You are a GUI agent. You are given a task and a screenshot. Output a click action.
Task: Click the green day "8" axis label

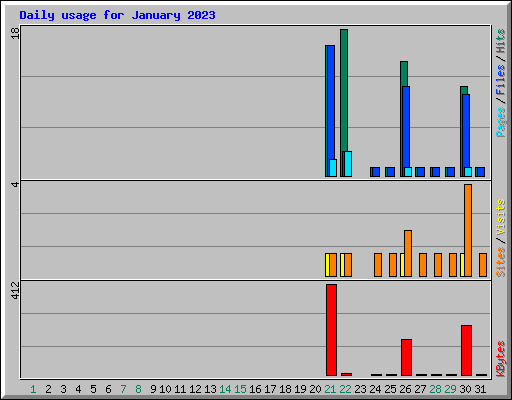coord(138,389)
